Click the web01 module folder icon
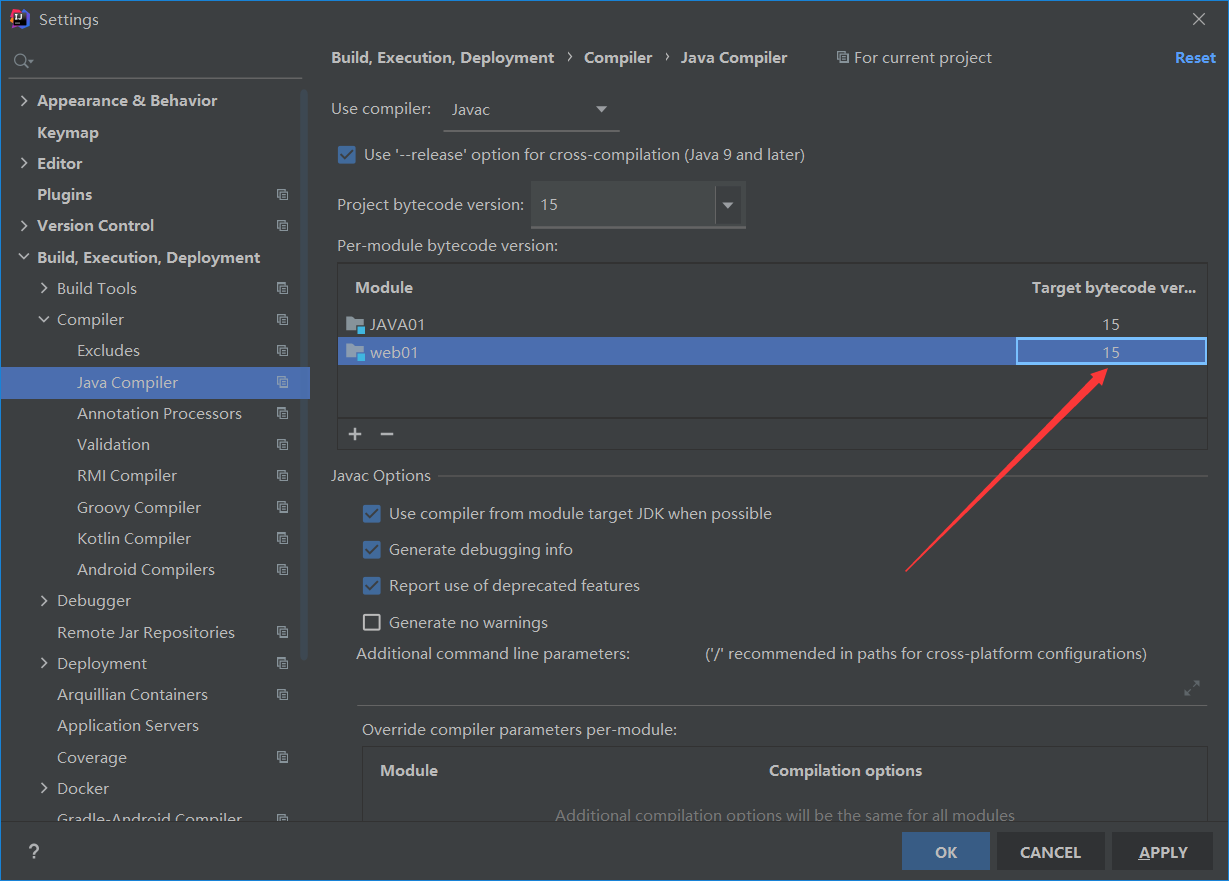 point(355,352)
